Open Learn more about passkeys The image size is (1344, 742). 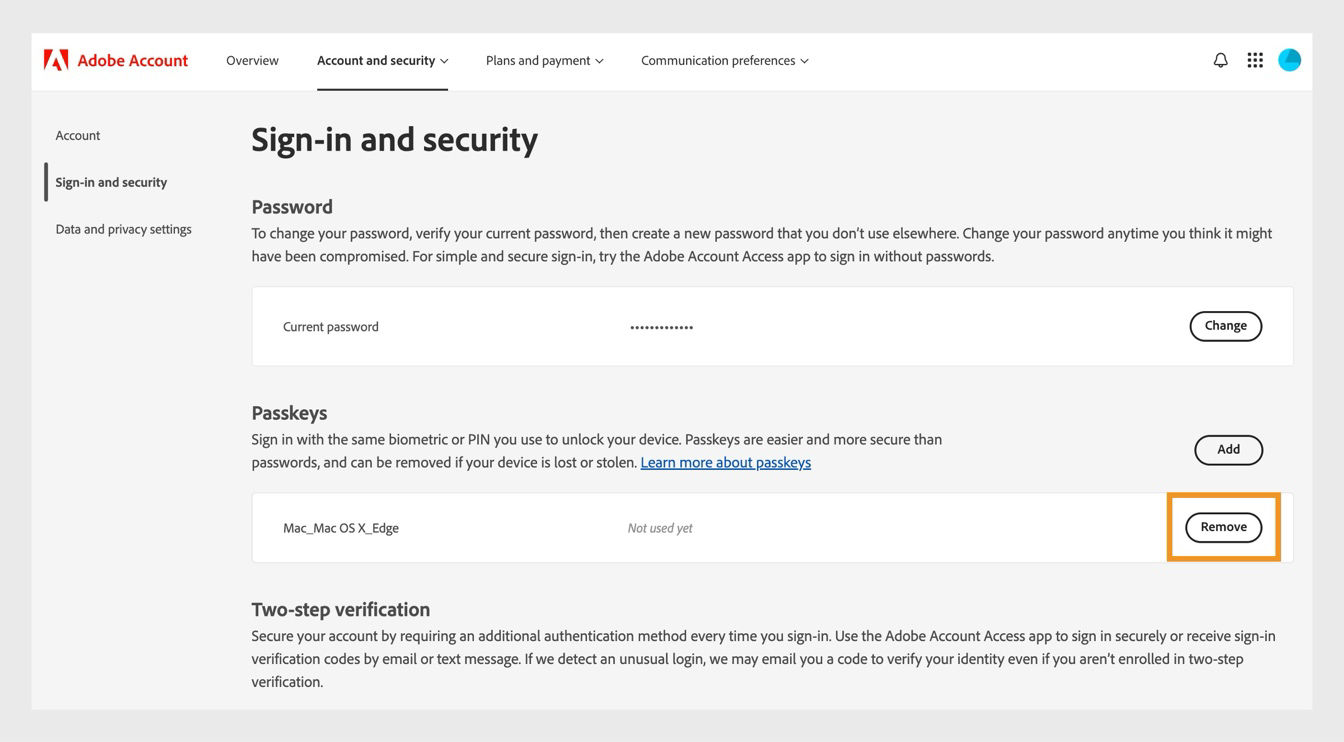pyautogui.click(x=725, y=462)
